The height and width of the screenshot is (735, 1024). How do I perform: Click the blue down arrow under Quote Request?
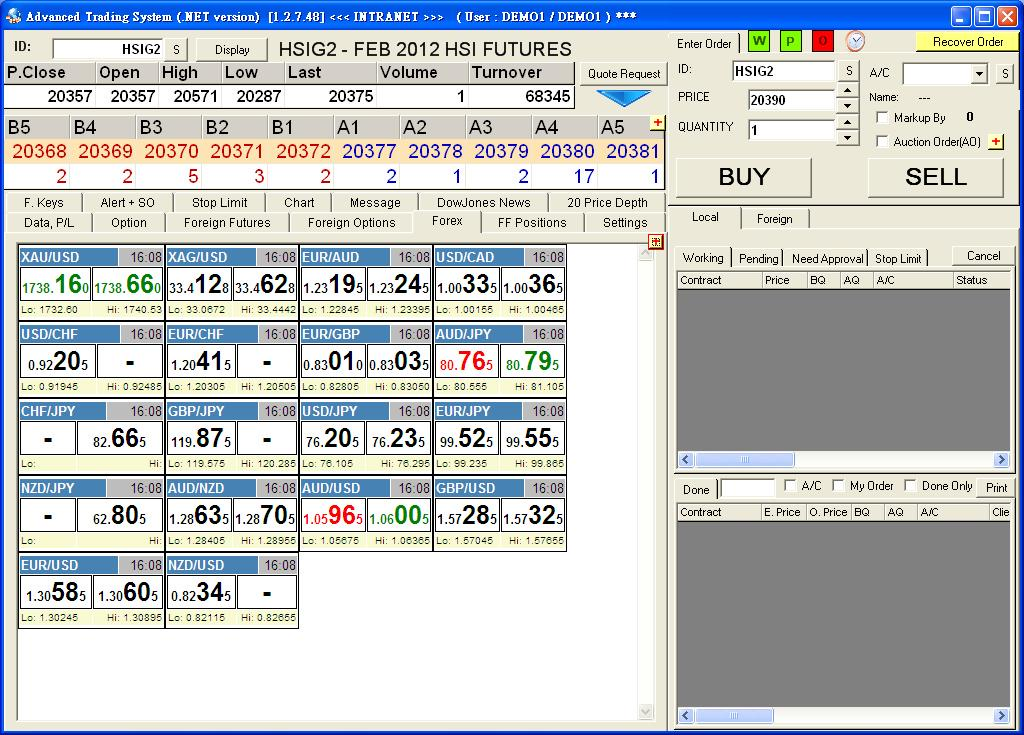click(623, 98)
